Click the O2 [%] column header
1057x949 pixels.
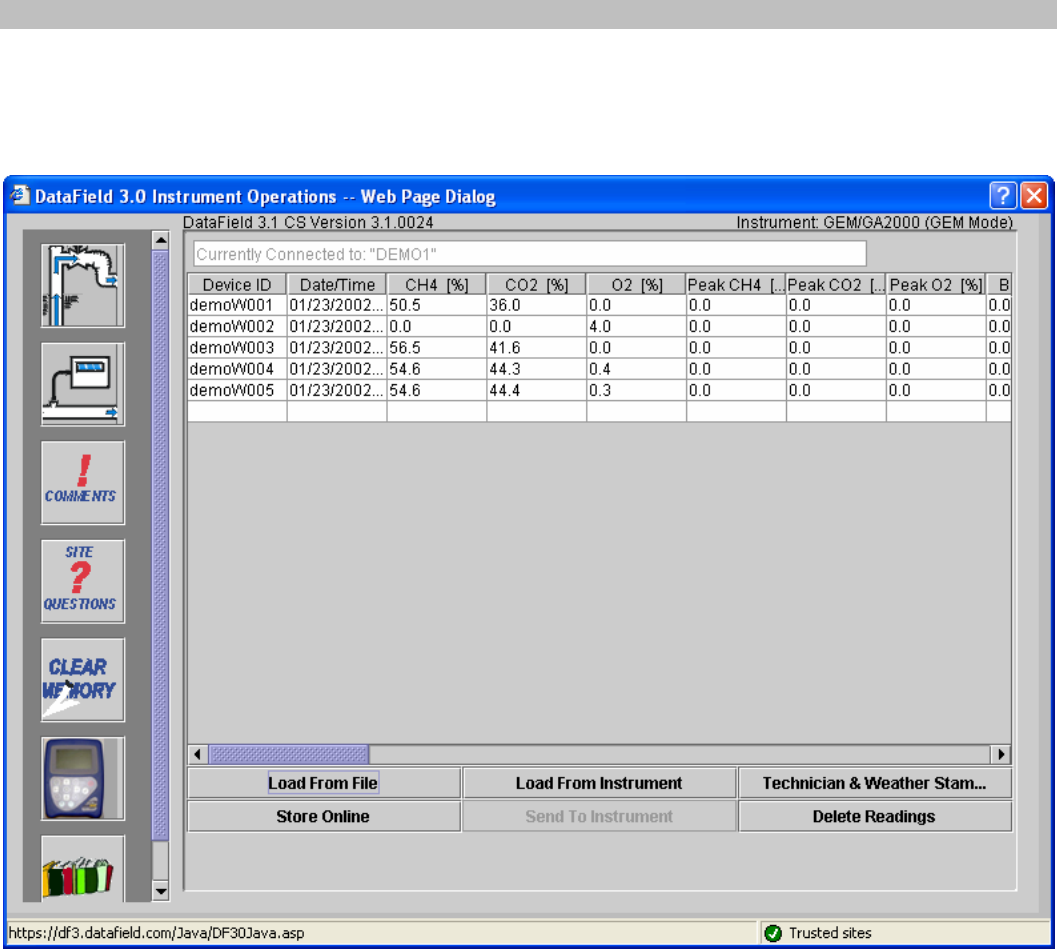point(636,284)
